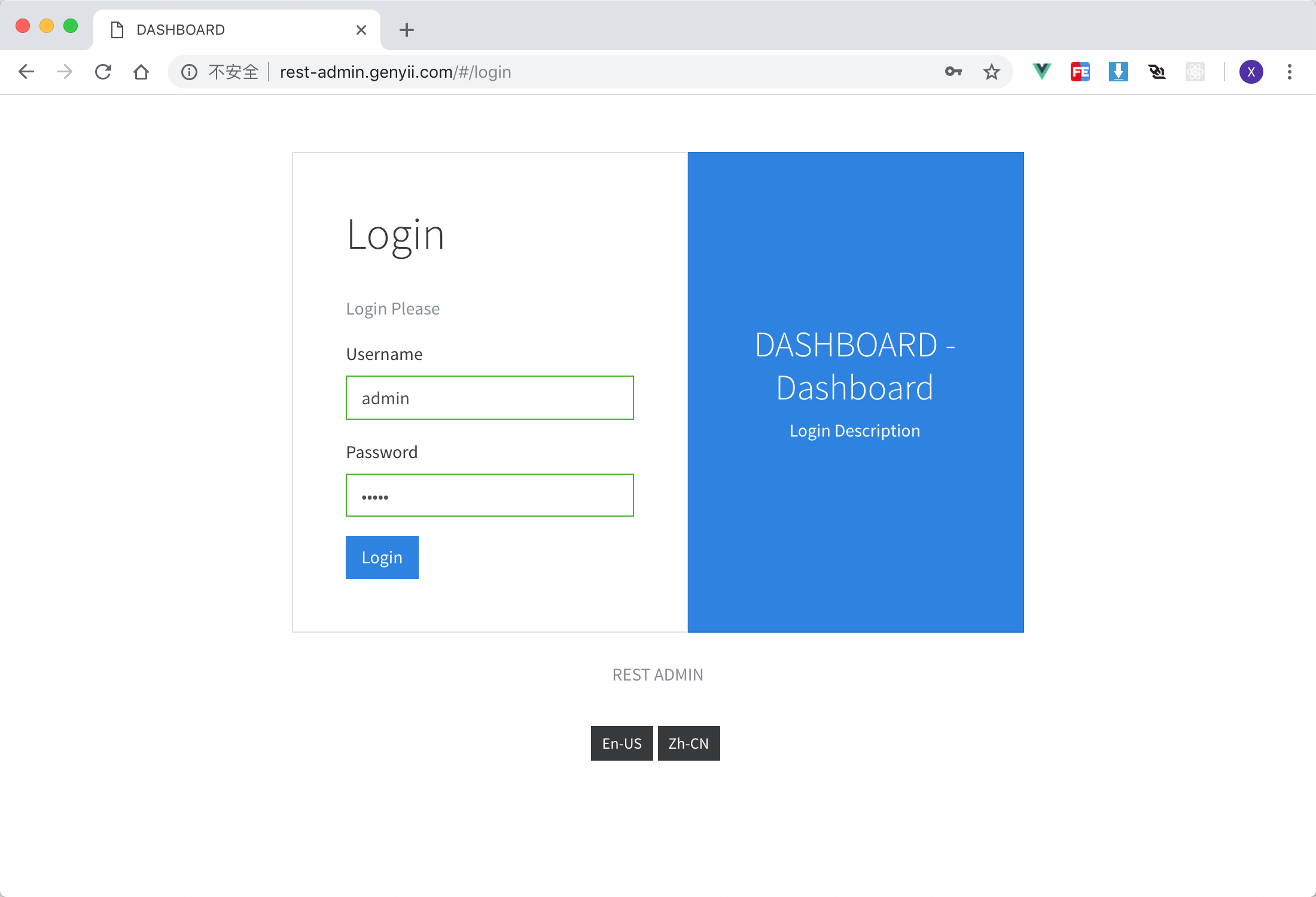Open the React devtools extension icon

coord(1195,72)
